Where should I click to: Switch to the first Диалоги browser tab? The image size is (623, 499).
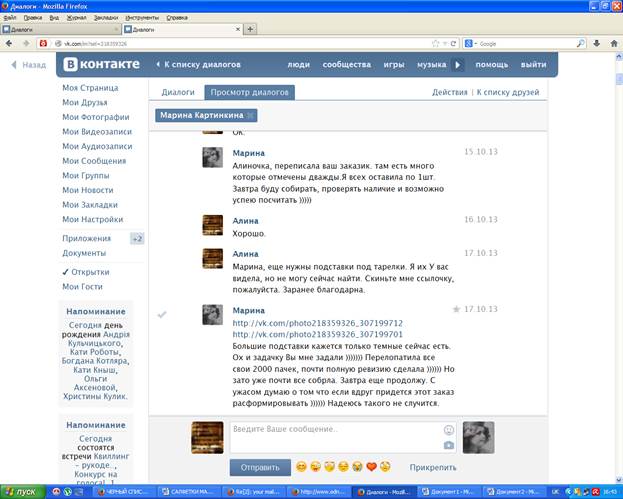(x=61, y=29)
